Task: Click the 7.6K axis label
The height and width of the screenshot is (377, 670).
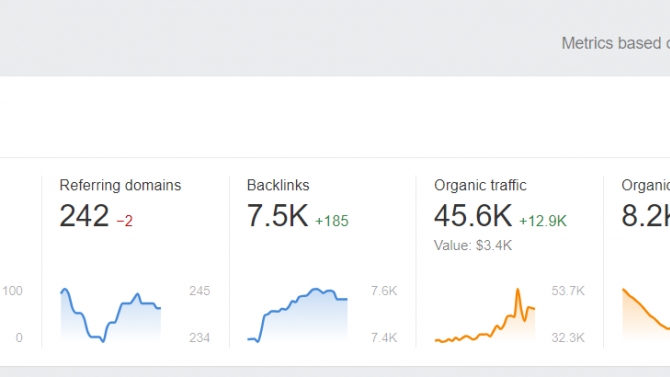Action: point(384,291)
